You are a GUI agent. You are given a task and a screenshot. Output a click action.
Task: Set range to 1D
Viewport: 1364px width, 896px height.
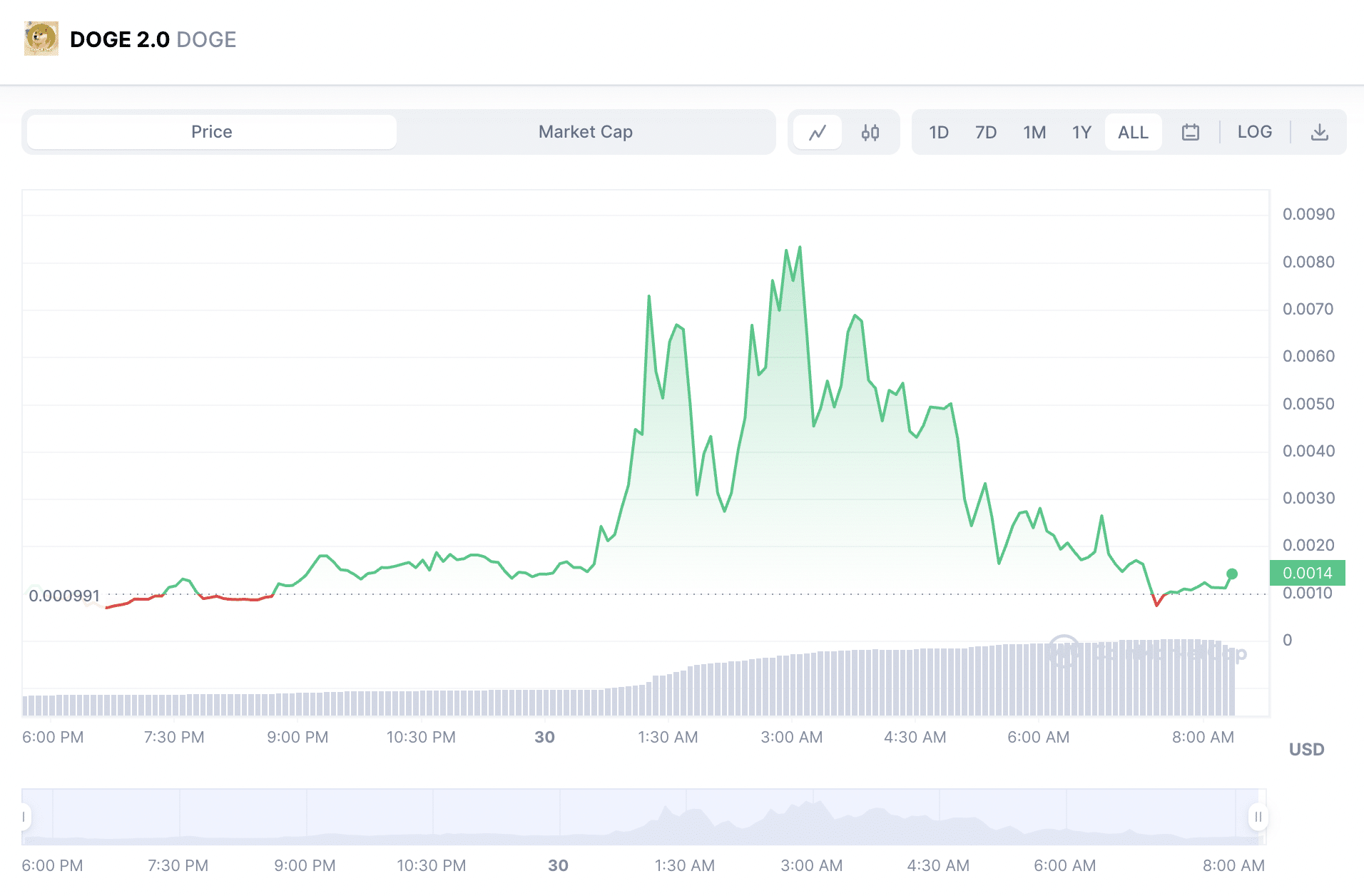pyautogui.click(x=939, y=132)
